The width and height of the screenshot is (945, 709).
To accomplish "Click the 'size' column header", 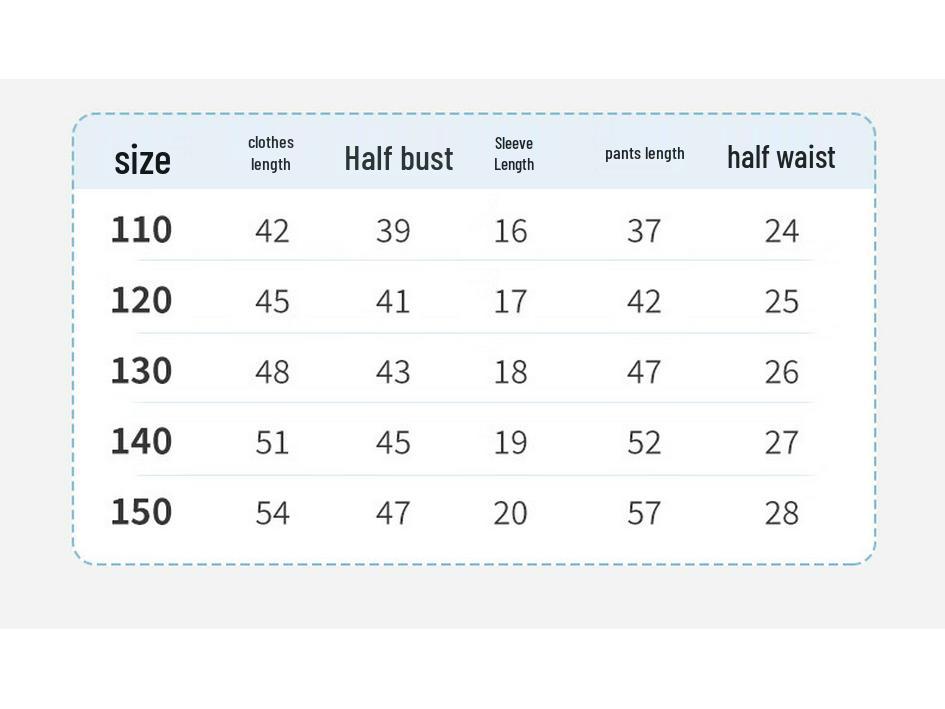I will pos(142,160).
